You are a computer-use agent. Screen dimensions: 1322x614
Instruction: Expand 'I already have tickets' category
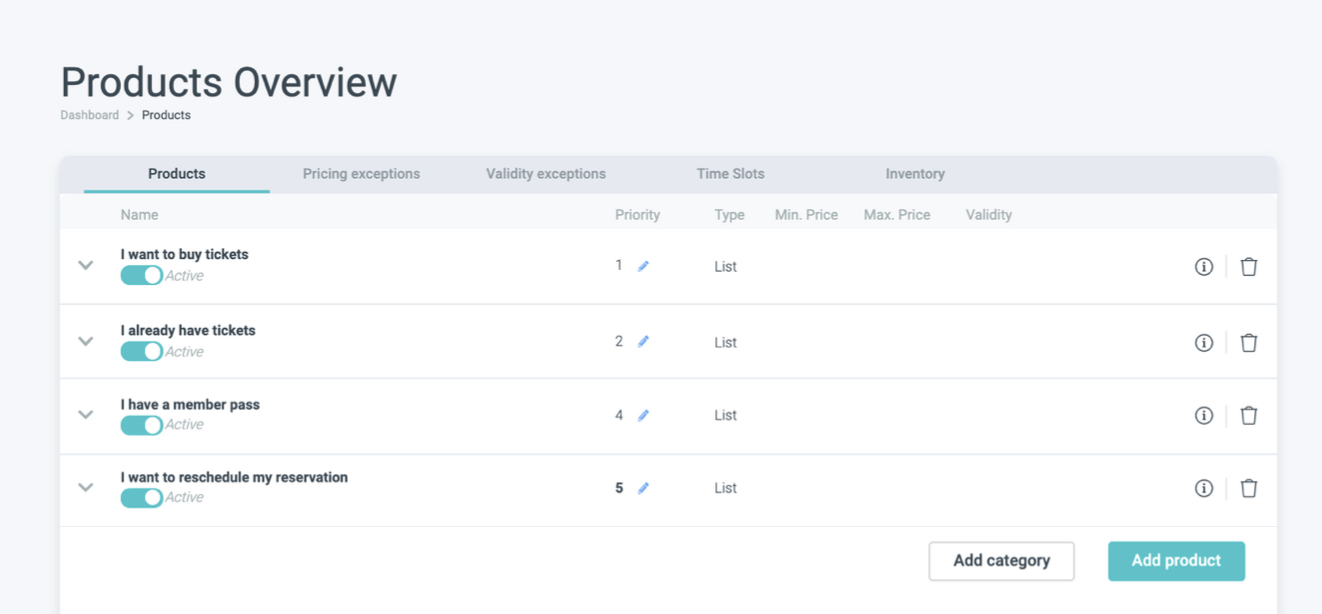(x=86, y=342)
